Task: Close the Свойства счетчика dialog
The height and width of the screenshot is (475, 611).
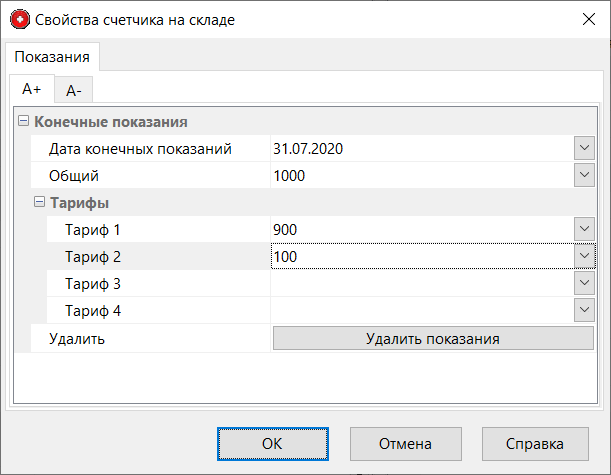Action: [x=587, y=19]
